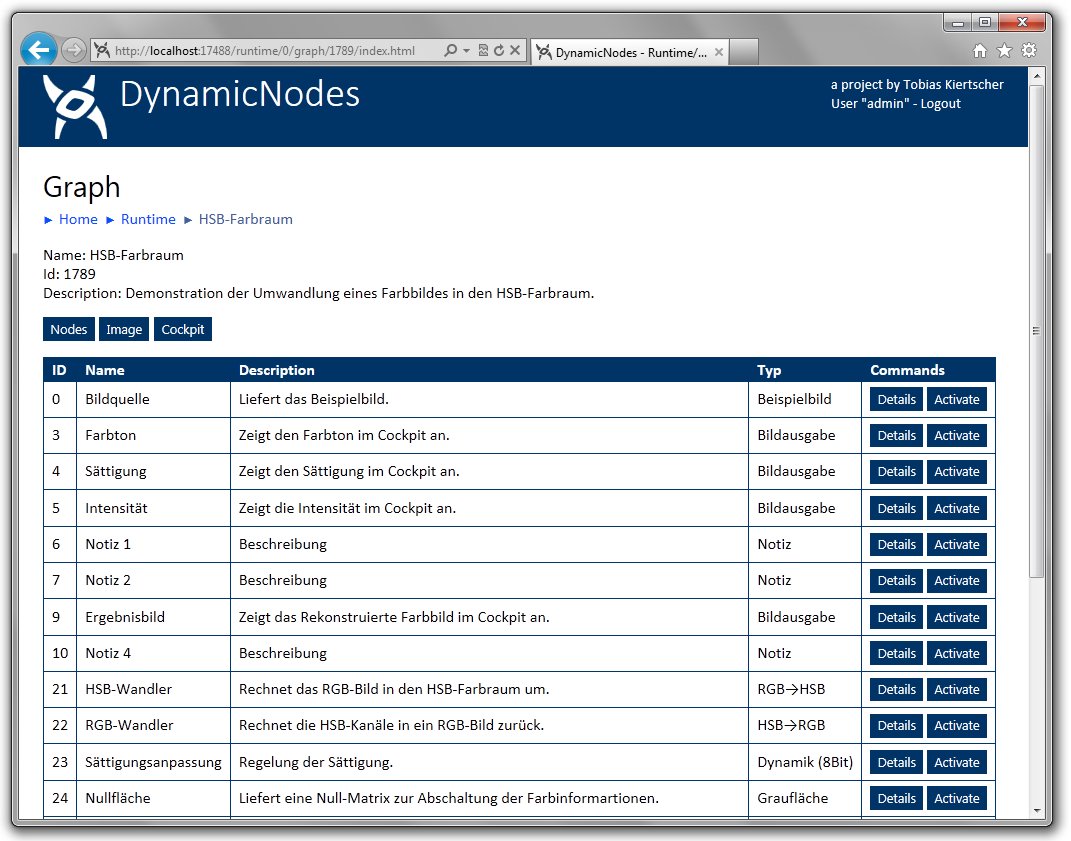1071x841 pixels.
Task: Click the Image button above the table
Action: (124, 329)
